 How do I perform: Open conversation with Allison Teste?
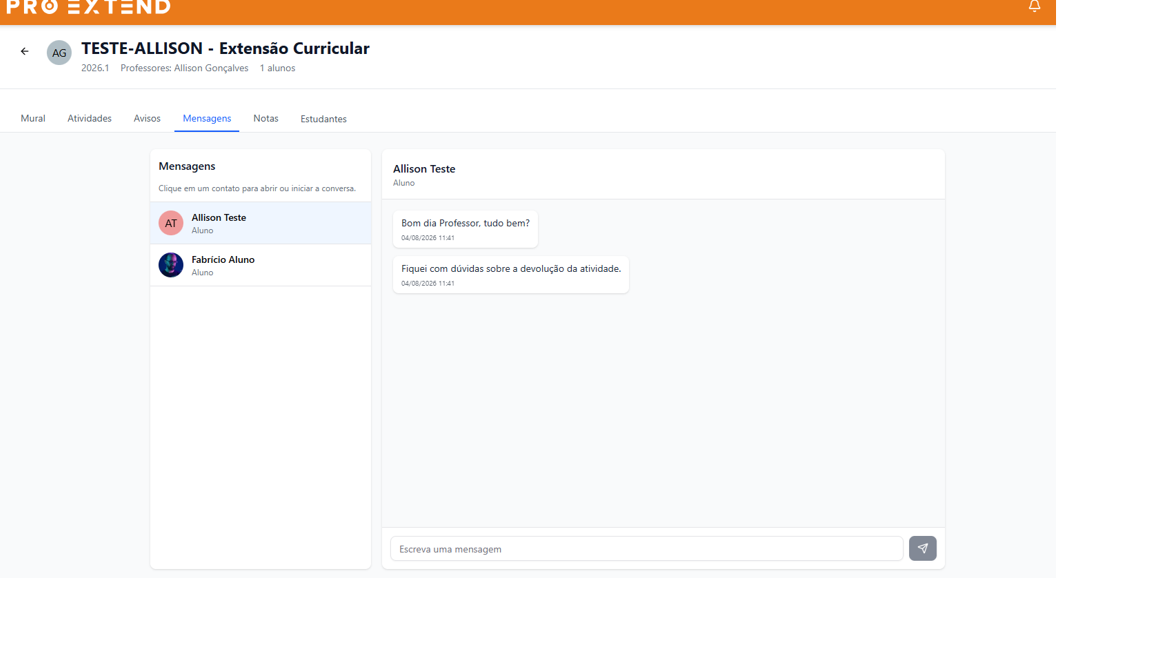coord(261,223)
